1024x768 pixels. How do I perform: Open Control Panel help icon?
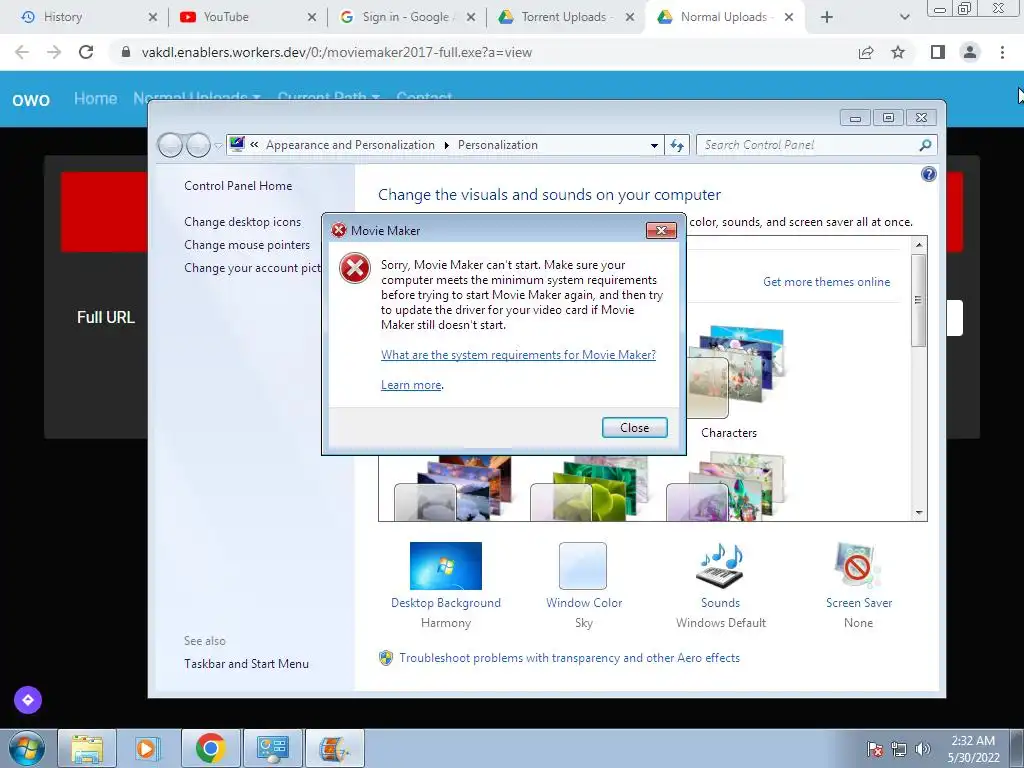coord(928,174)
